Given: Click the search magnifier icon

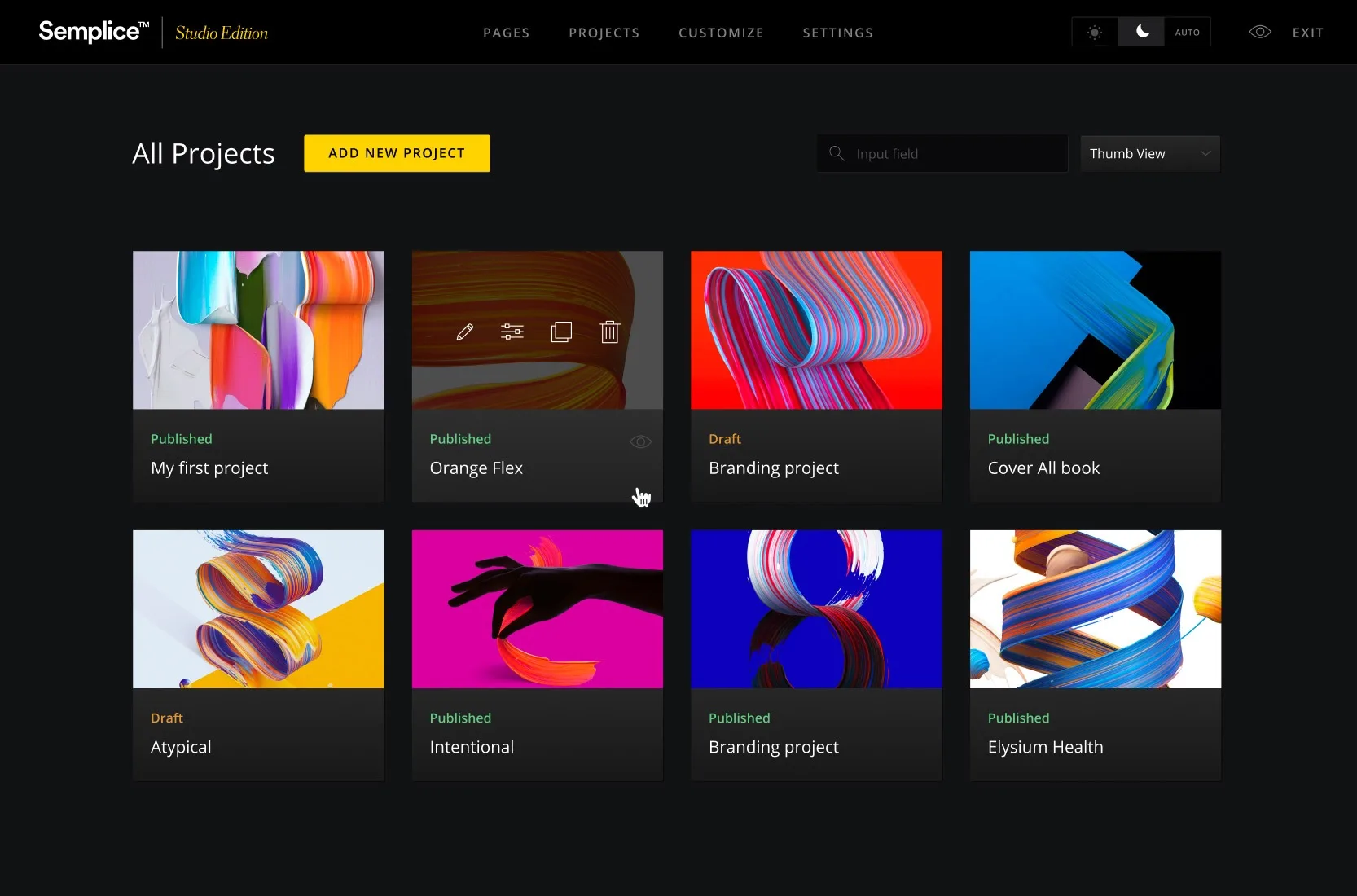Looking at the screenshot, I should click(x=837, y=153).
